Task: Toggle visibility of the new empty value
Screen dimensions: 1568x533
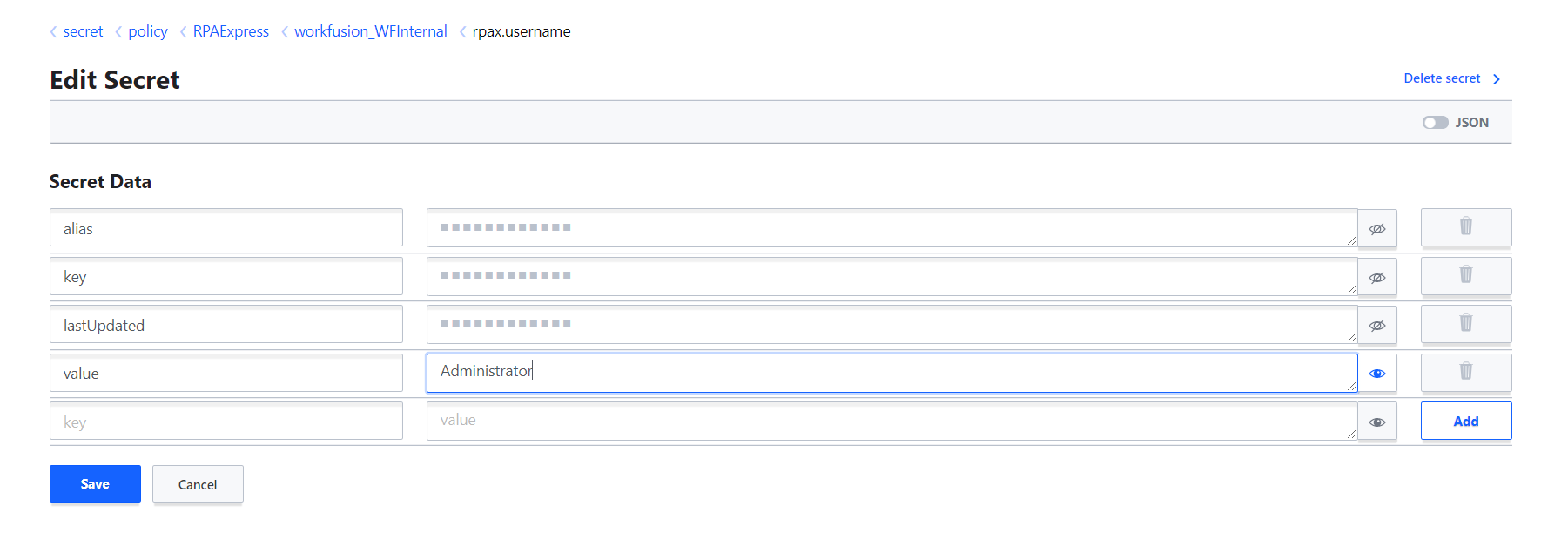Action: (x=1377, y=422)
